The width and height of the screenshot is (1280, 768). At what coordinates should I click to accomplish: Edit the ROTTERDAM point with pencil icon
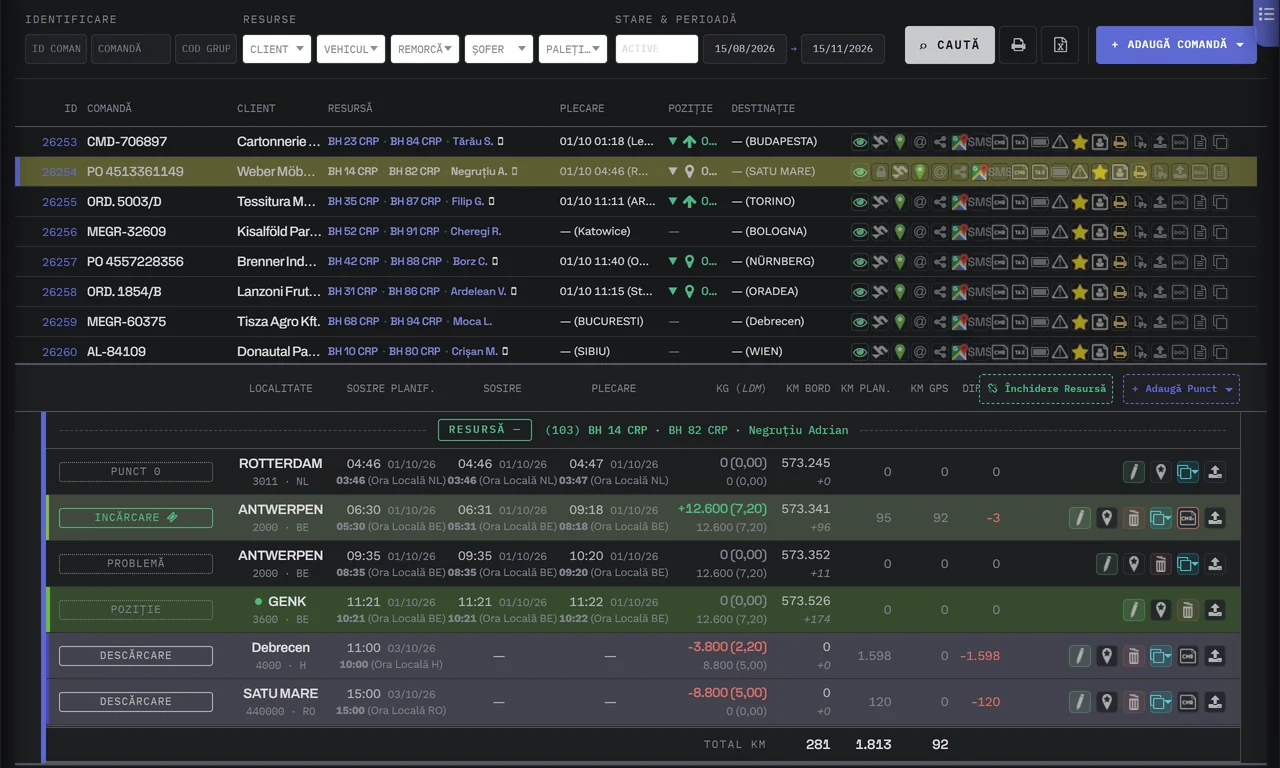(x=1133, y=472)
